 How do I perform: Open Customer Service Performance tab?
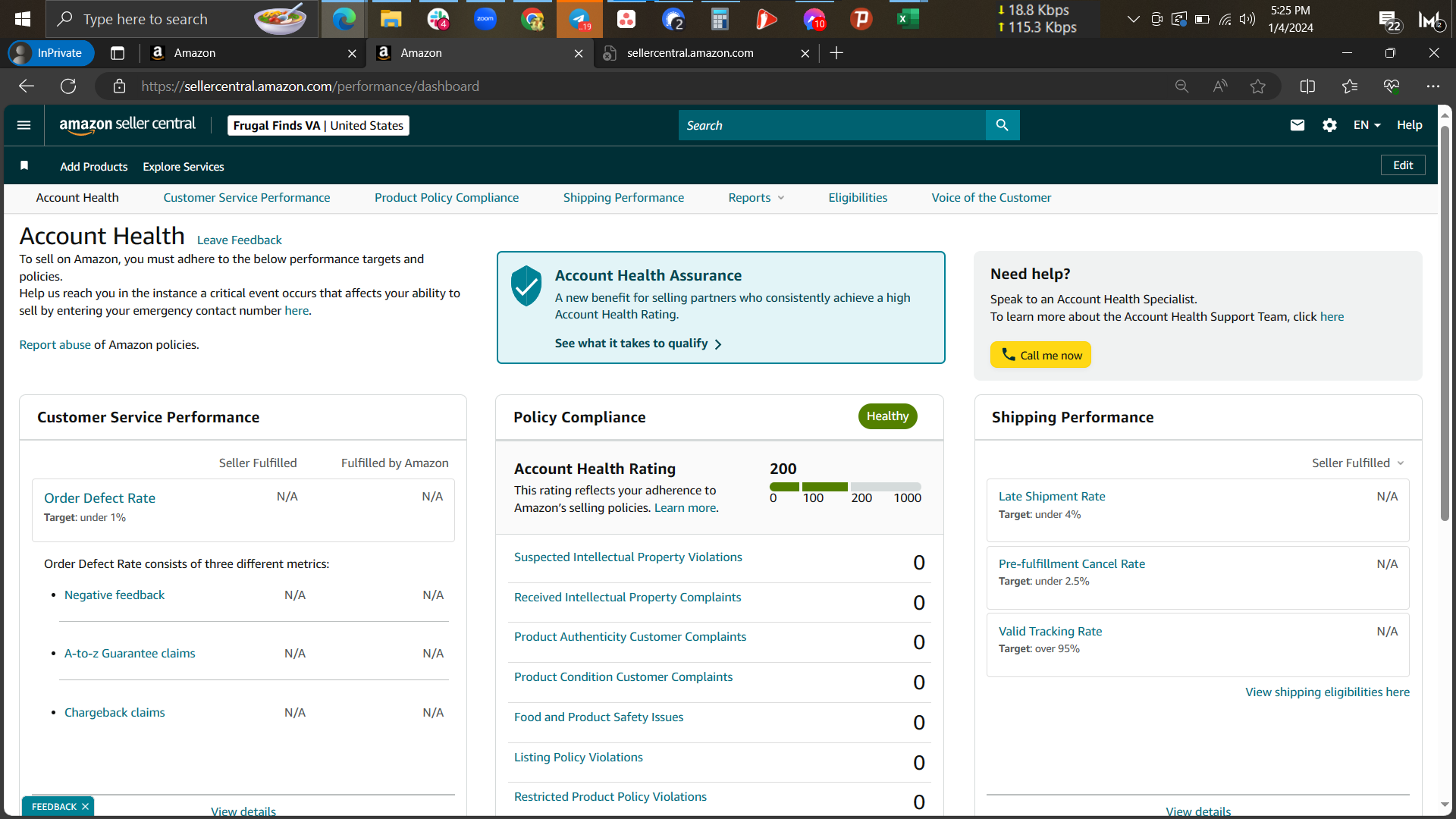click(x=246, y=198)
